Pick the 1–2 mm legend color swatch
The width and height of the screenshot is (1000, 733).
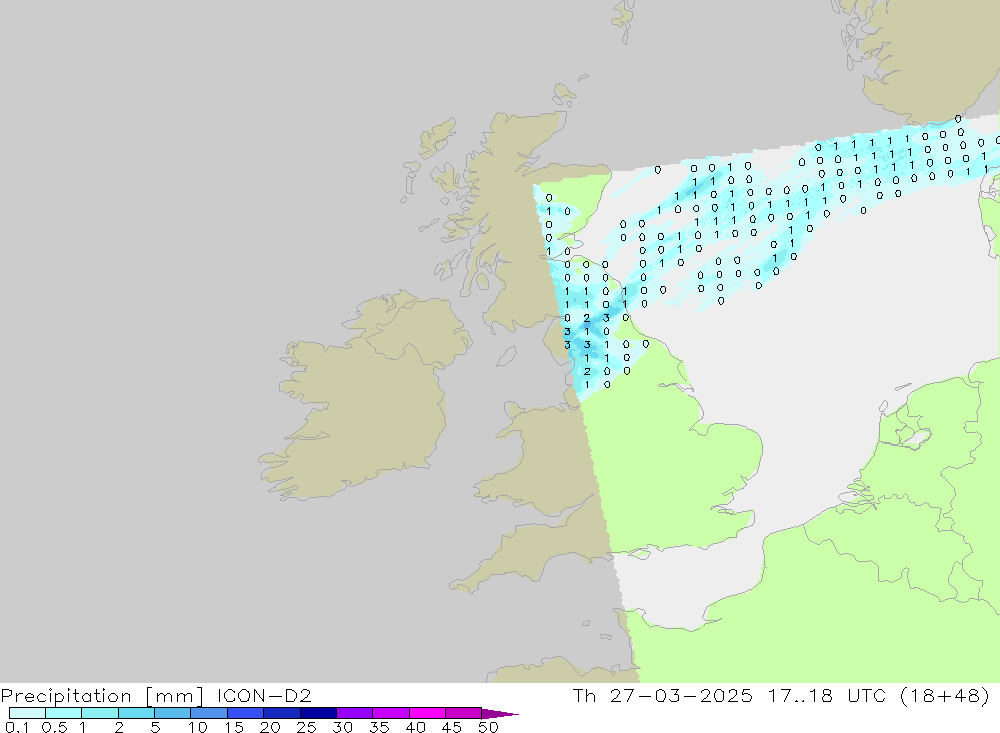coord(100,713)
